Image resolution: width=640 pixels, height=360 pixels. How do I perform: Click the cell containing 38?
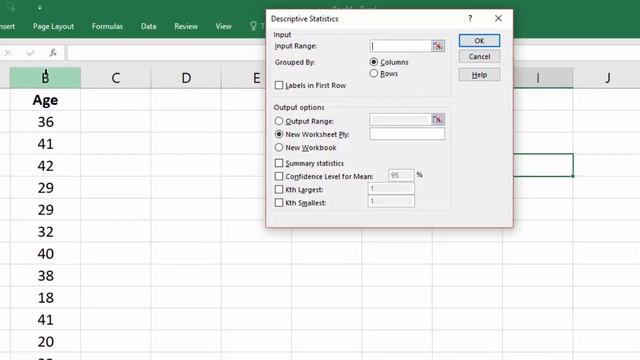coord(45,276)
